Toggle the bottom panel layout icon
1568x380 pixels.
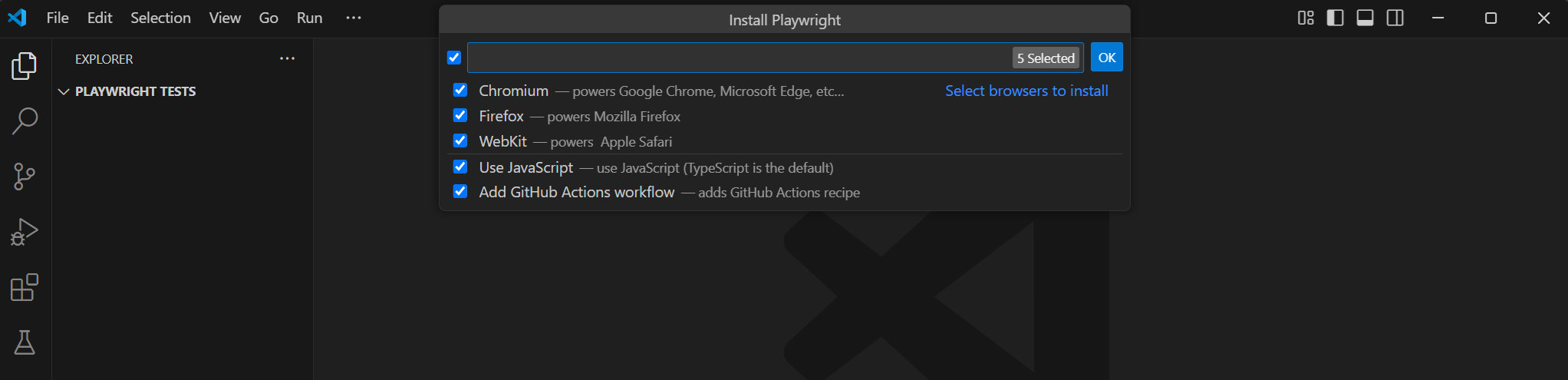[1365, 18]
